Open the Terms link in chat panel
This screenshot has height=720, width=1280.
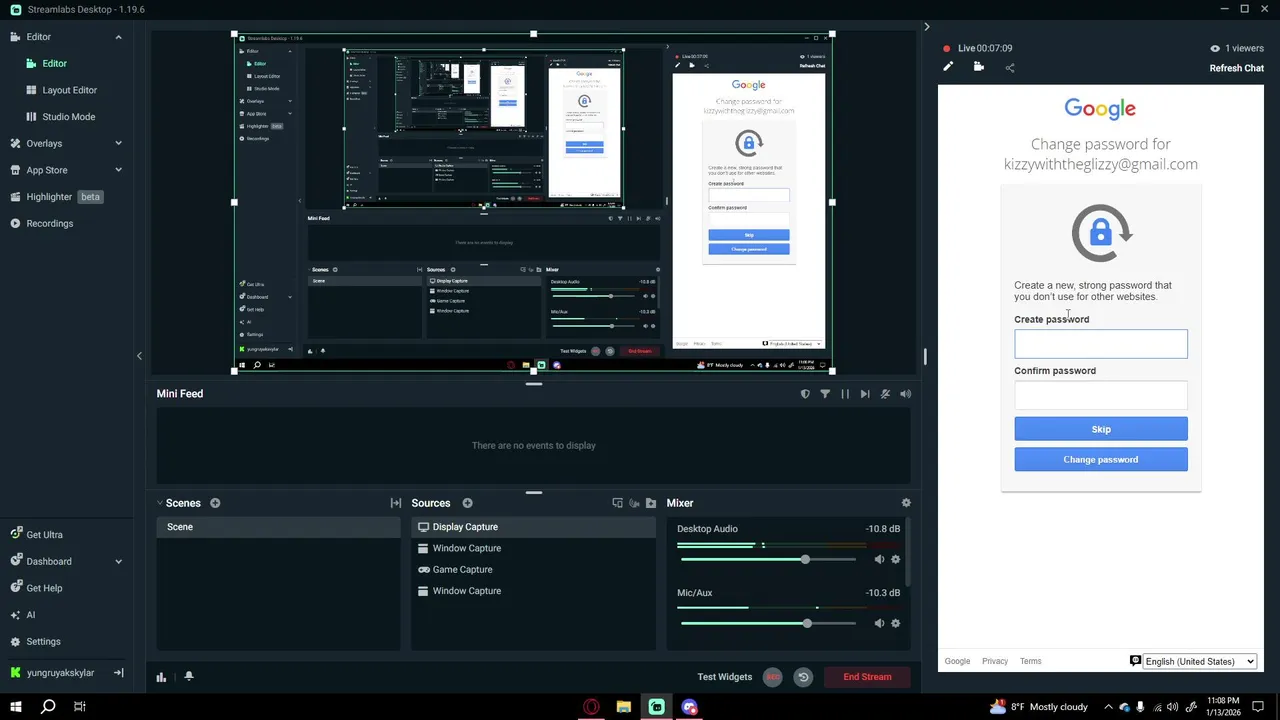(1030, 661)
